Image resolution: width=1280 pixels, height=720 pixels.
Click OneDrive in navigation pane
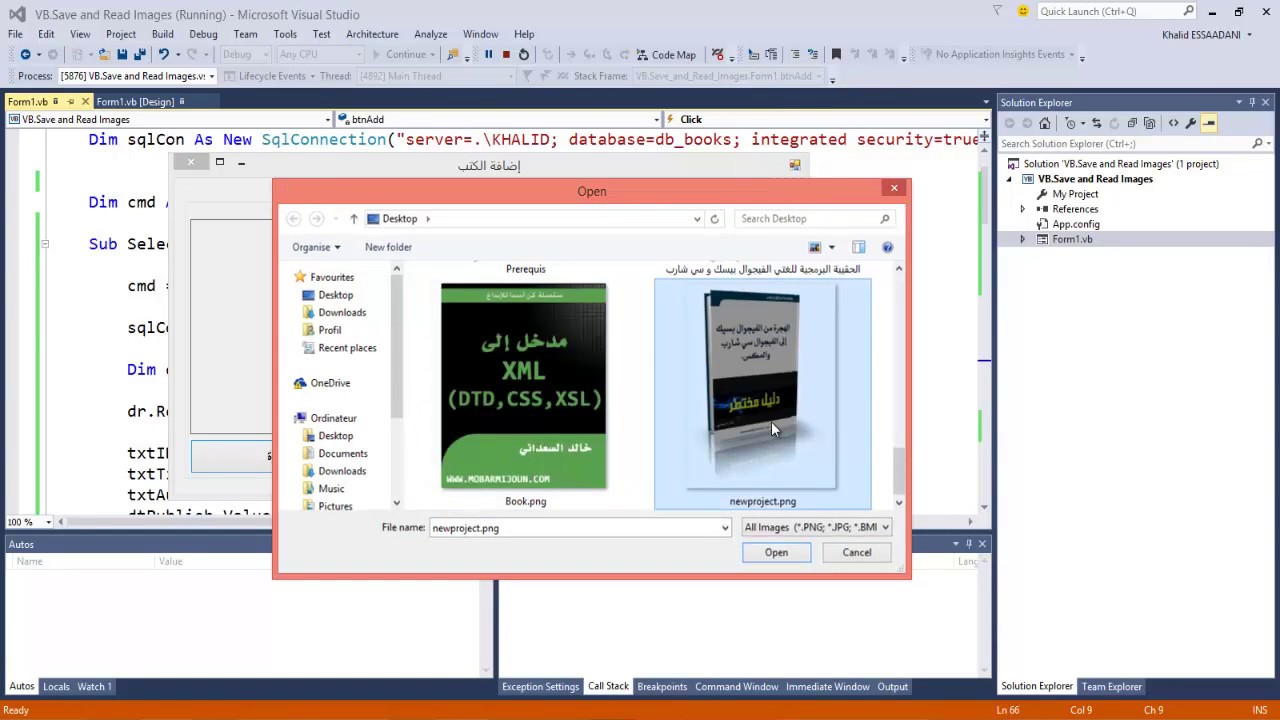[x=330, y=383]
